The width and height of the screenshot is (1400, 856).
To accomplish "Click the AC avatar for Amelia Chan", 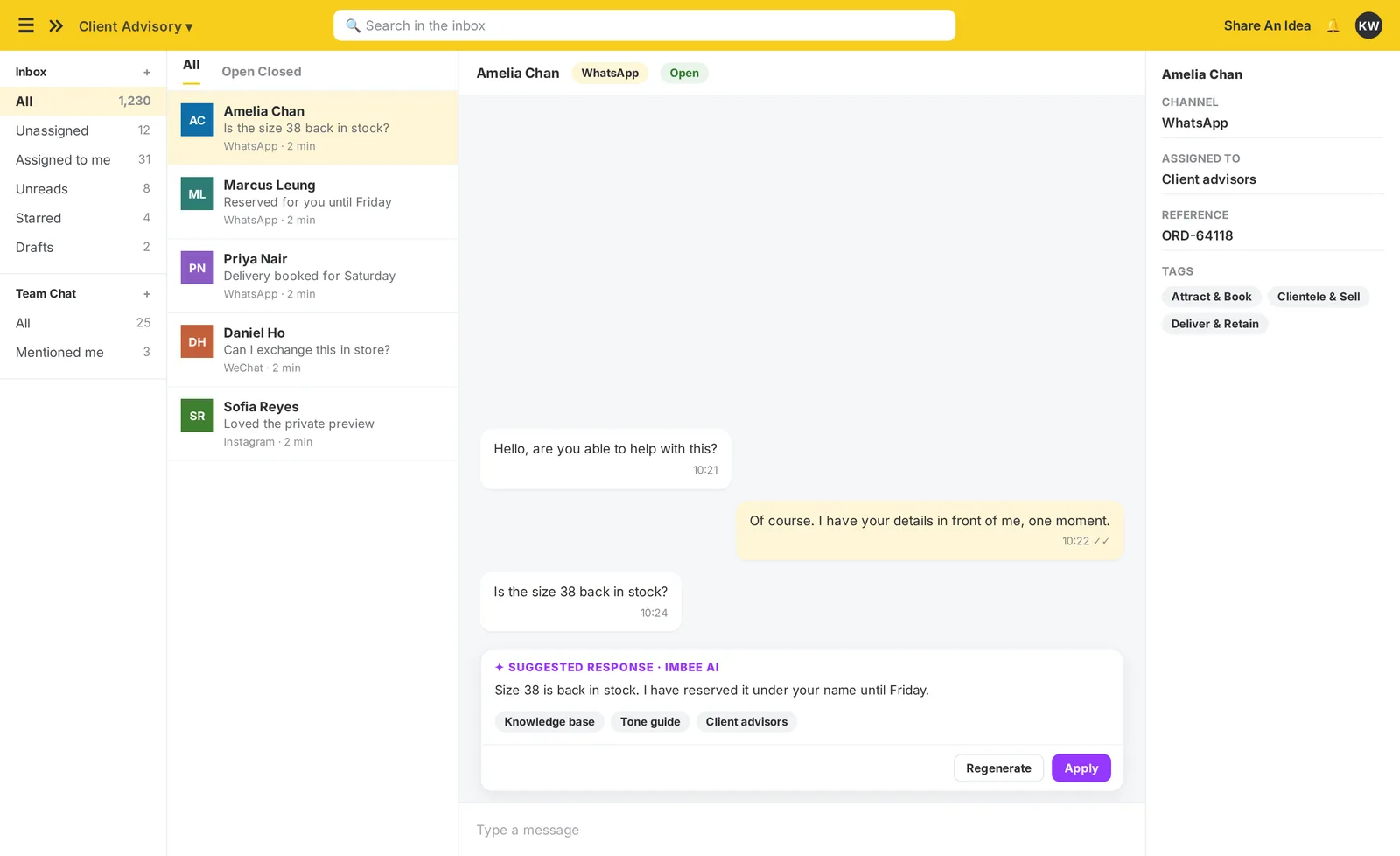I will point(197,120).
